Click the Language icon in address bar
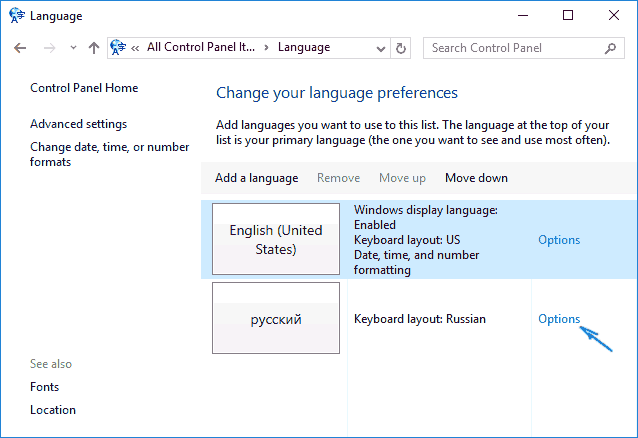 [x=118, y=47]
